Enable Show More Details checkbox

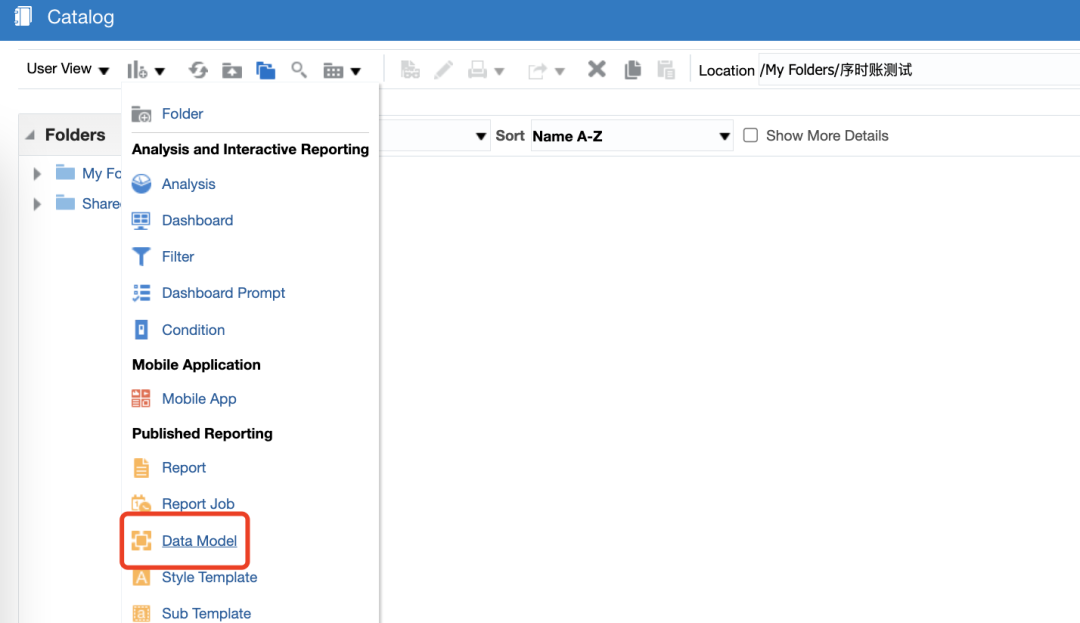[x=751, y=135]
